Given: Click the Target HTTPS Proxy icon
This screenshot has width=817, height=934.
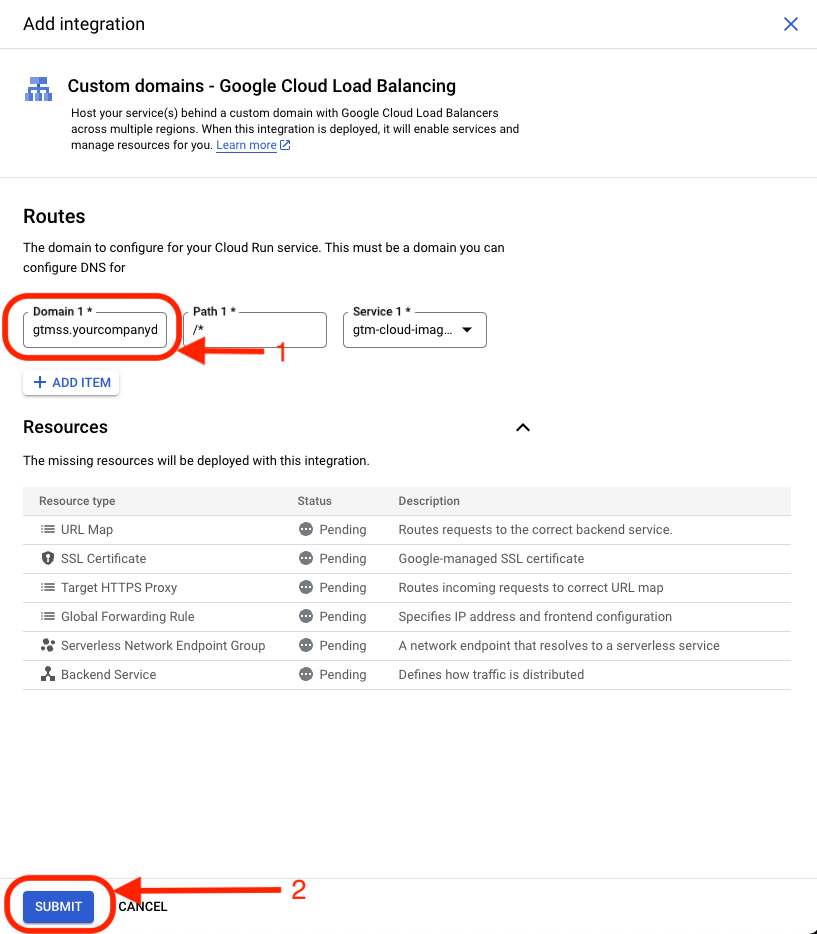Looking at the screenshot, I should pos(47,588).
